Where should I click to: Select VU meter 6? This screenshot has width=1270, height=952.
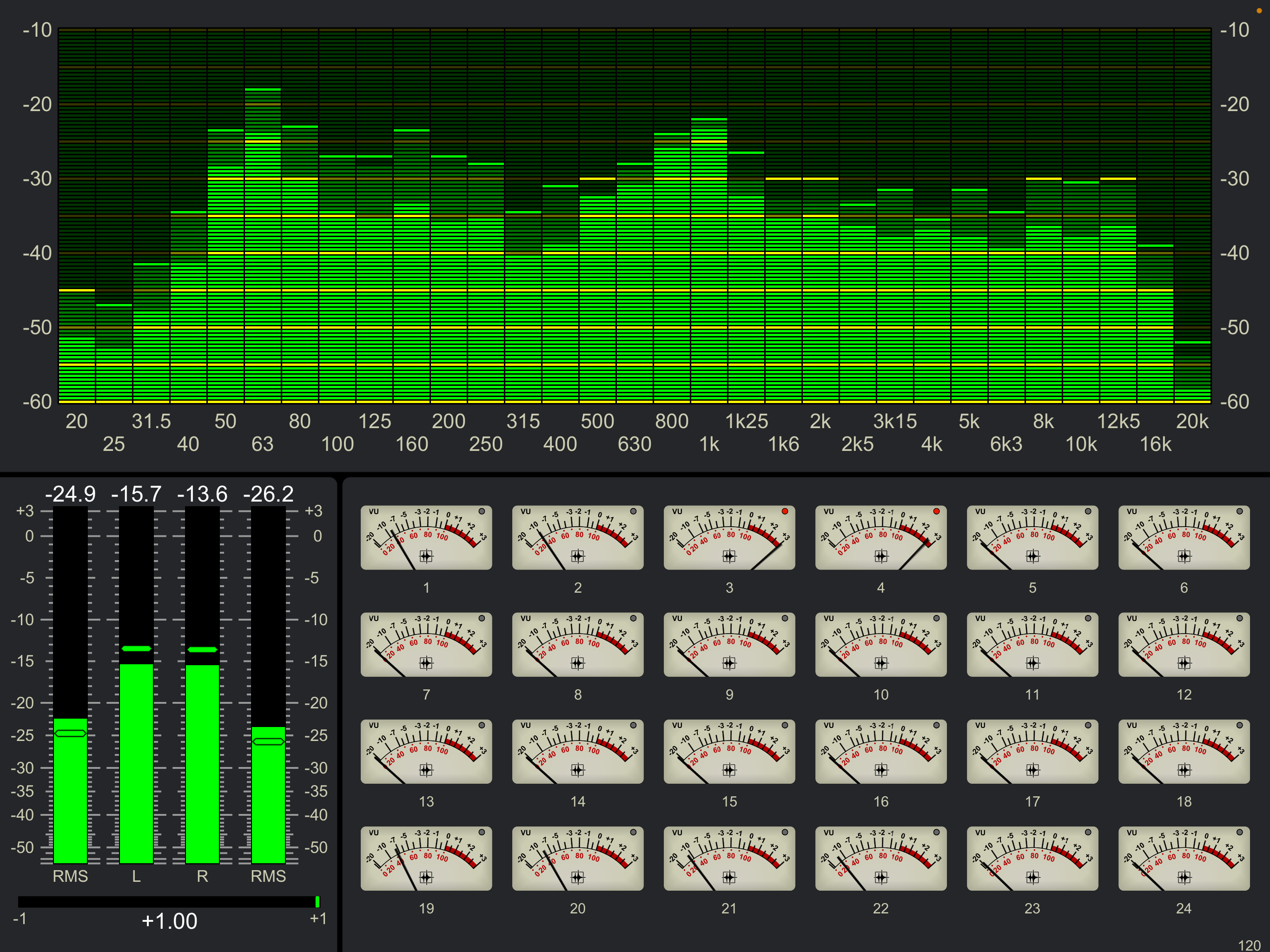(x=1184, y=537)
